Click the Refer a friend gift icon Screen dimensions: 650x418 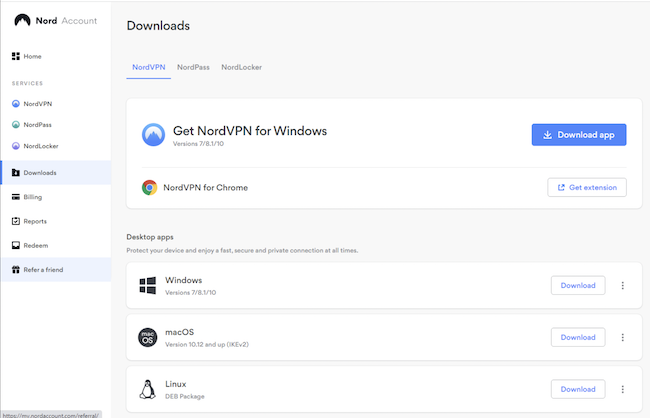(16, 270)
